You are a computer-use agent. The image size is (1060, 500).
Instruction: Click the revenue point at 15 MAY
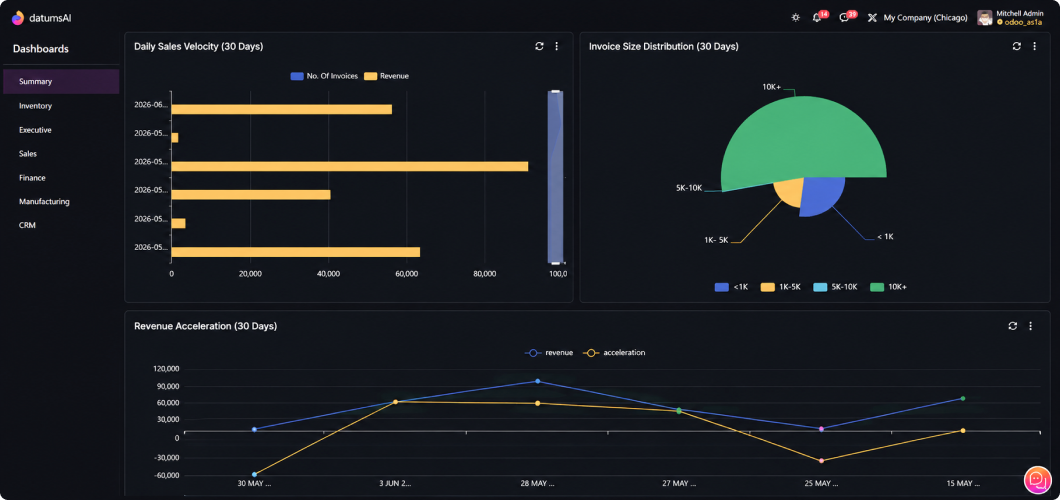pos(963,399)
